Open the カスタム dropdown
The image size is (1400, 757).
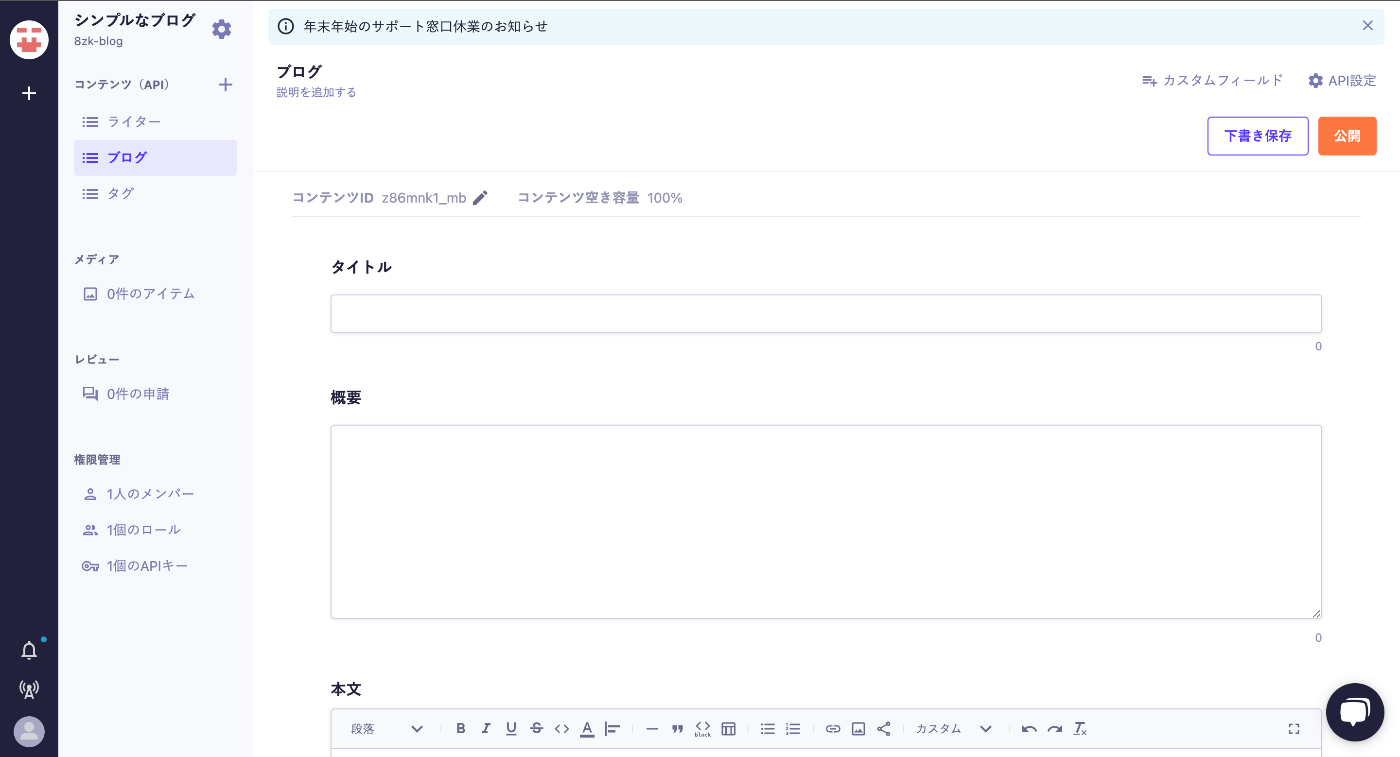pos(953,729)
